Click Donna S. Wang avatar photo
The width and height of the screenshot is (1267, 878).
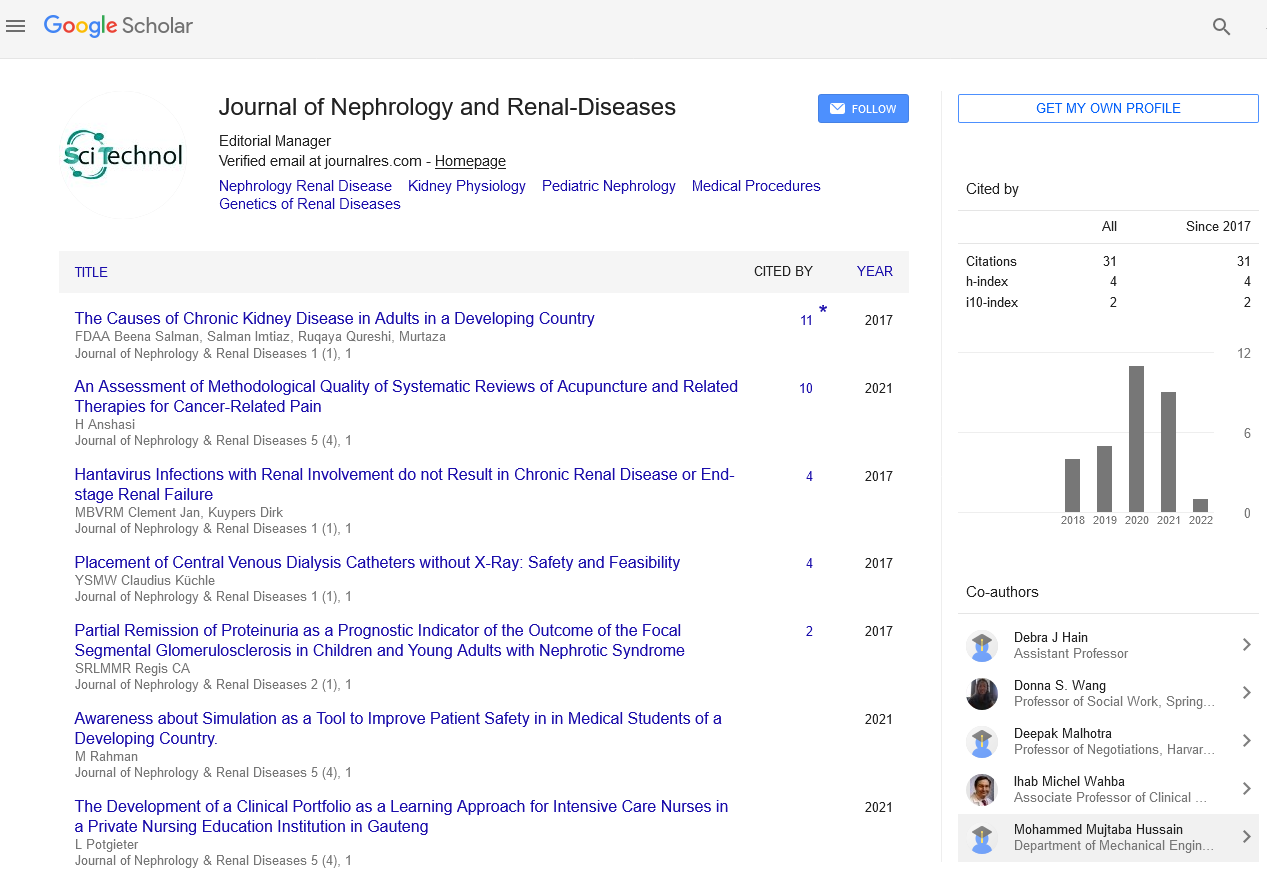[x=982, y=694]
